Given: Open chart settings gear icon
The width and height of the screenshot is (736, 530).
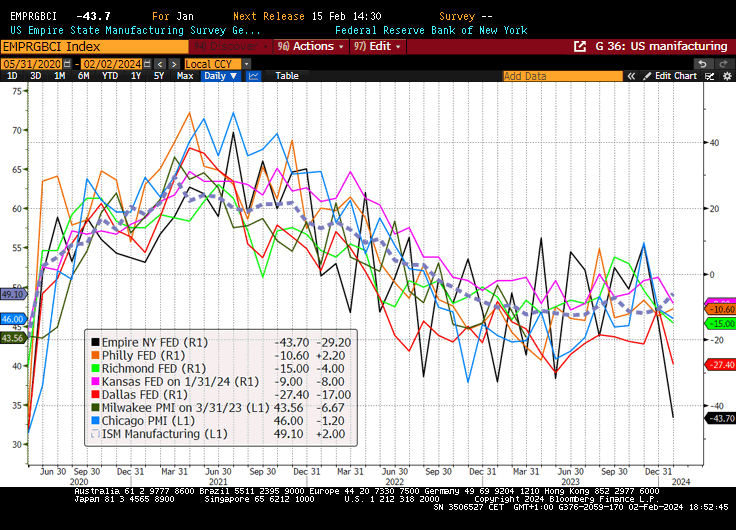Looking at the screenshot, I should pos(727,76).
